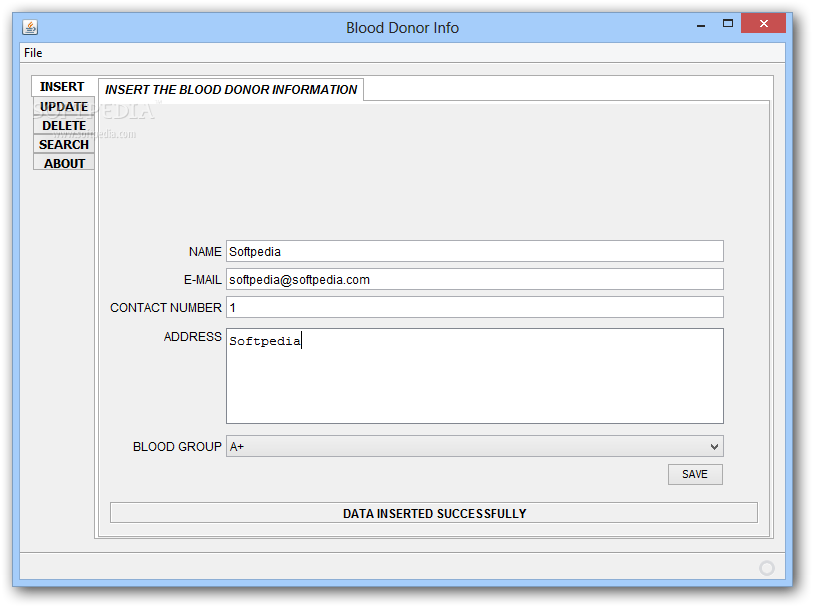Click the DATA INSERTED SUCCESSFULLY status message
The height and width of the screenshot is (607, 813).
[x=434, y=513]
